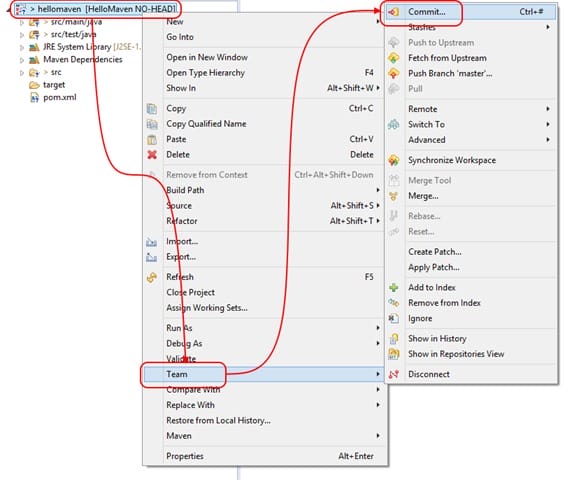
Task: Click the Disconnect icon
Action: coord(393,374)
